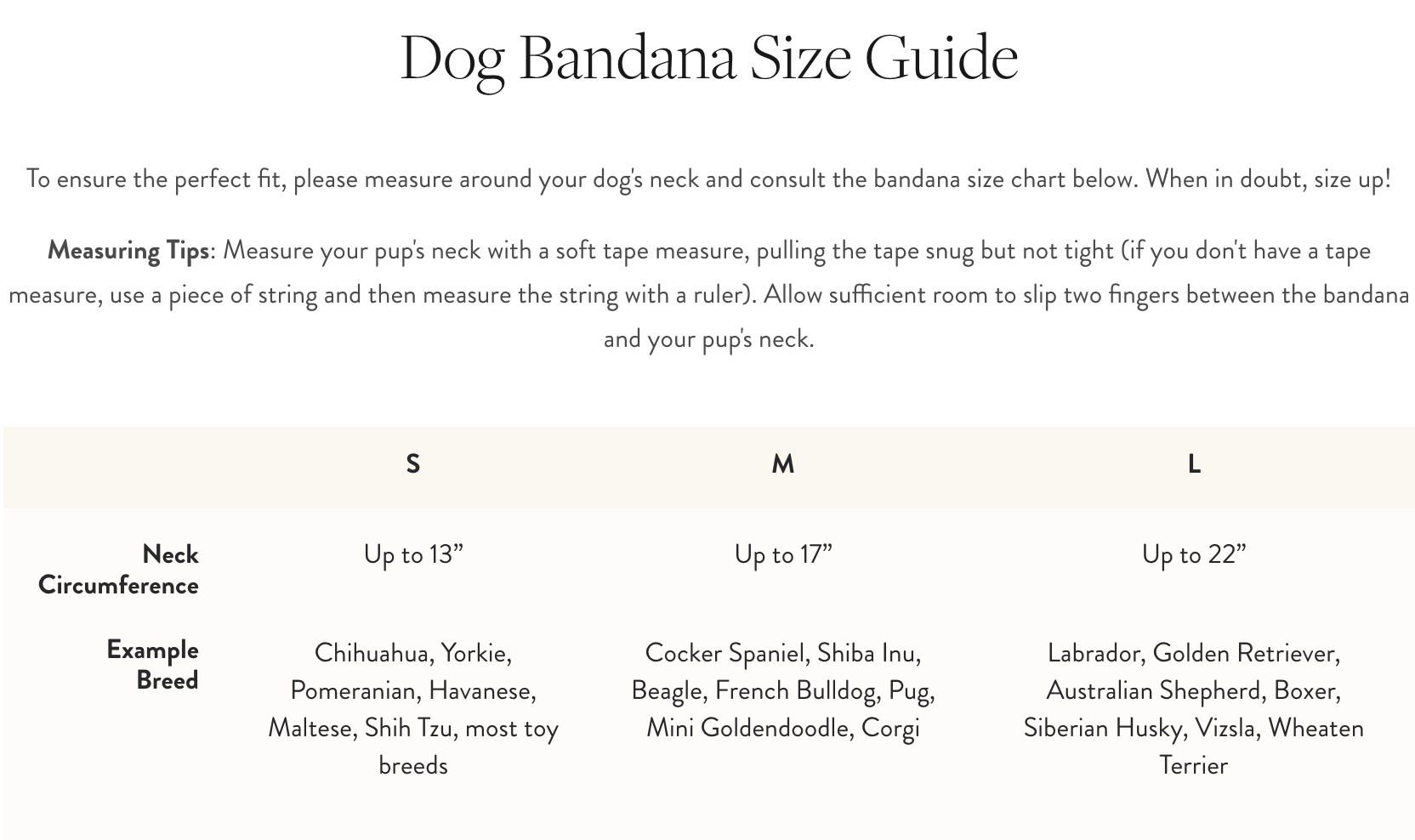Click the Dog Bandana Size Guide heading
1415x840 pixels.
click(708, 58)
